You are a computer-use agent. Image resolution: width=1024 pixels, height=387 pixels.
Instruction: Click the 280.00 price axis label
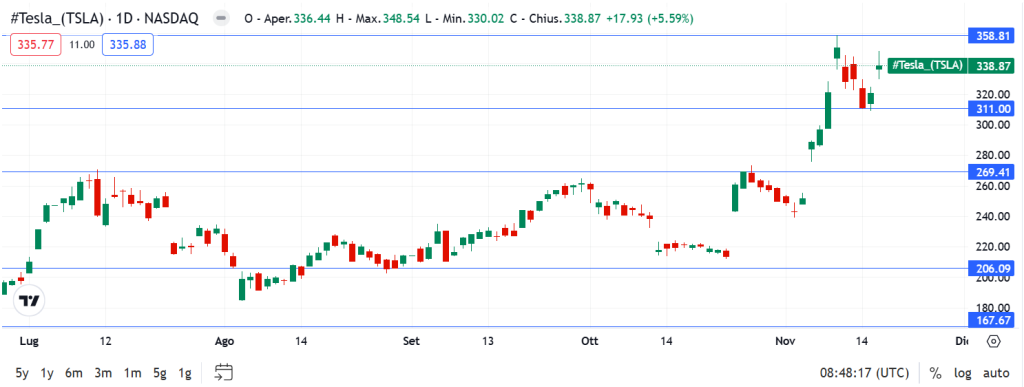[x=993, y=155]
